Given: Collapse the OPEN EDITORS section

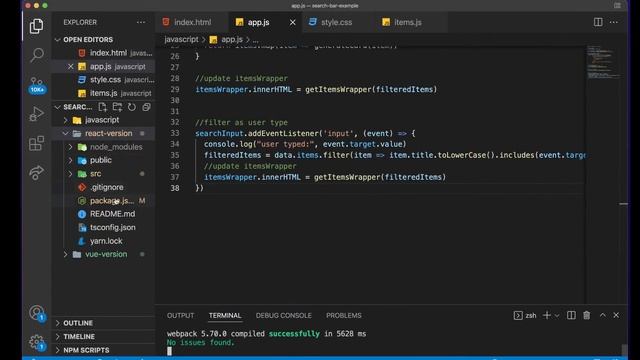Looking at the screenshot, I should coord(104,40).
